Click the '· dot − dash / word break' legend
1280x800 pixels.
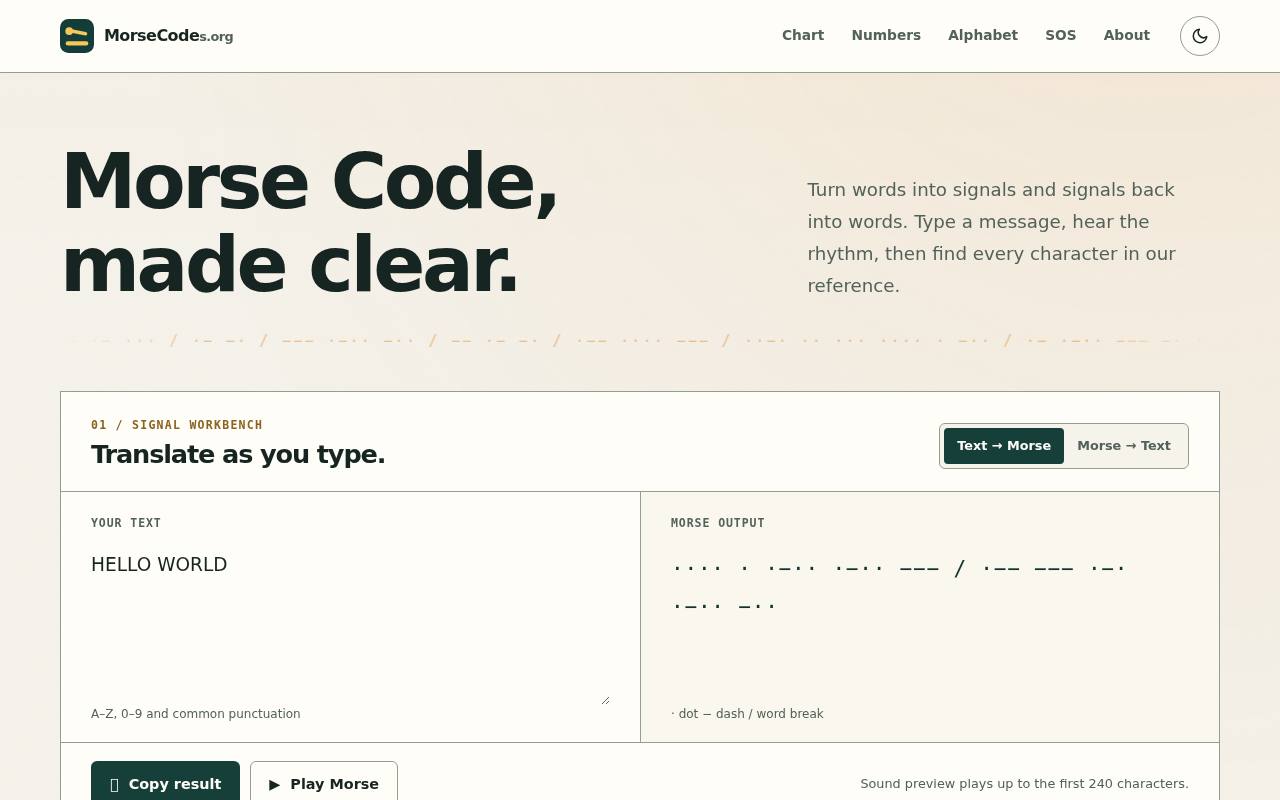747,714
